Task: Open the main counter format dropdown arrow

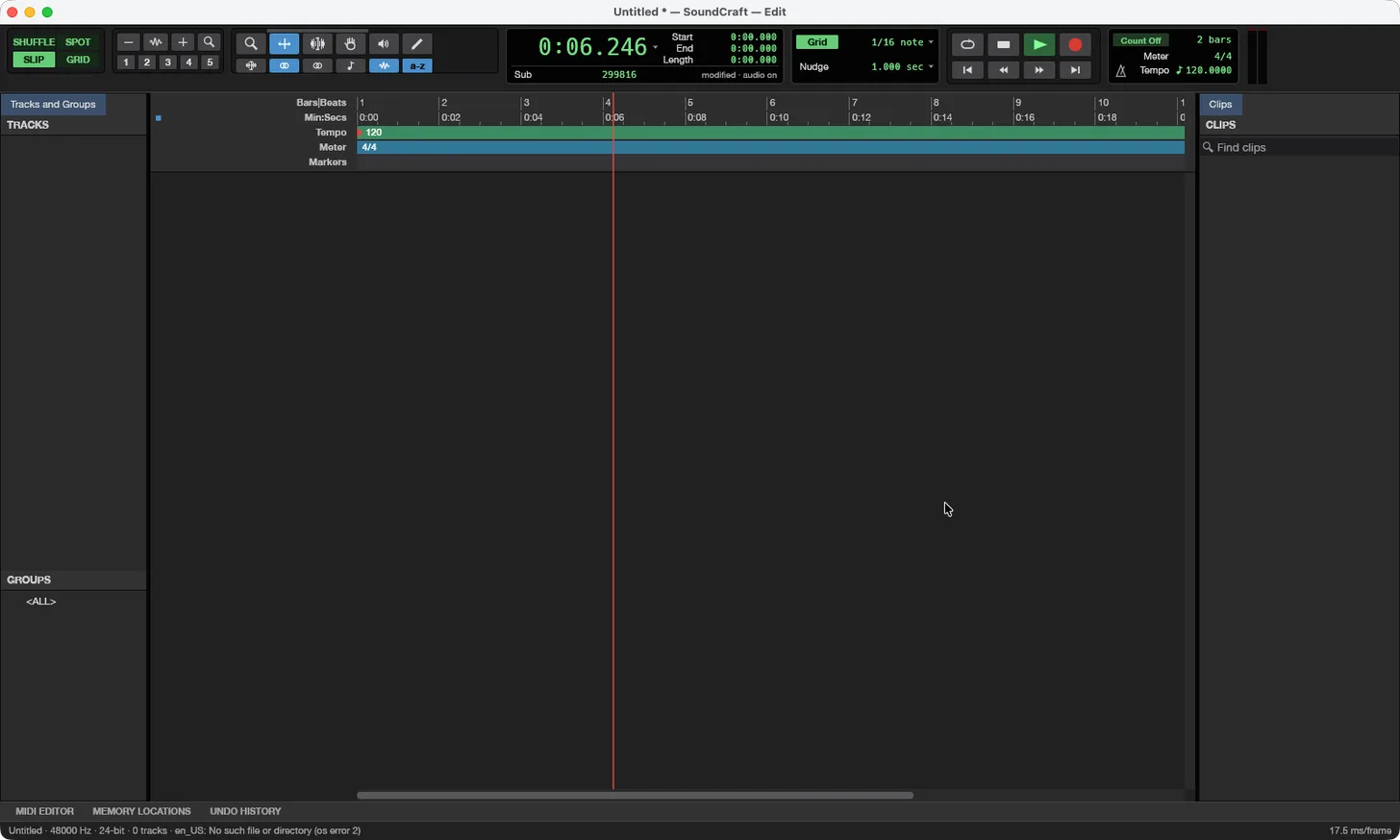Action: pos(656,47)
